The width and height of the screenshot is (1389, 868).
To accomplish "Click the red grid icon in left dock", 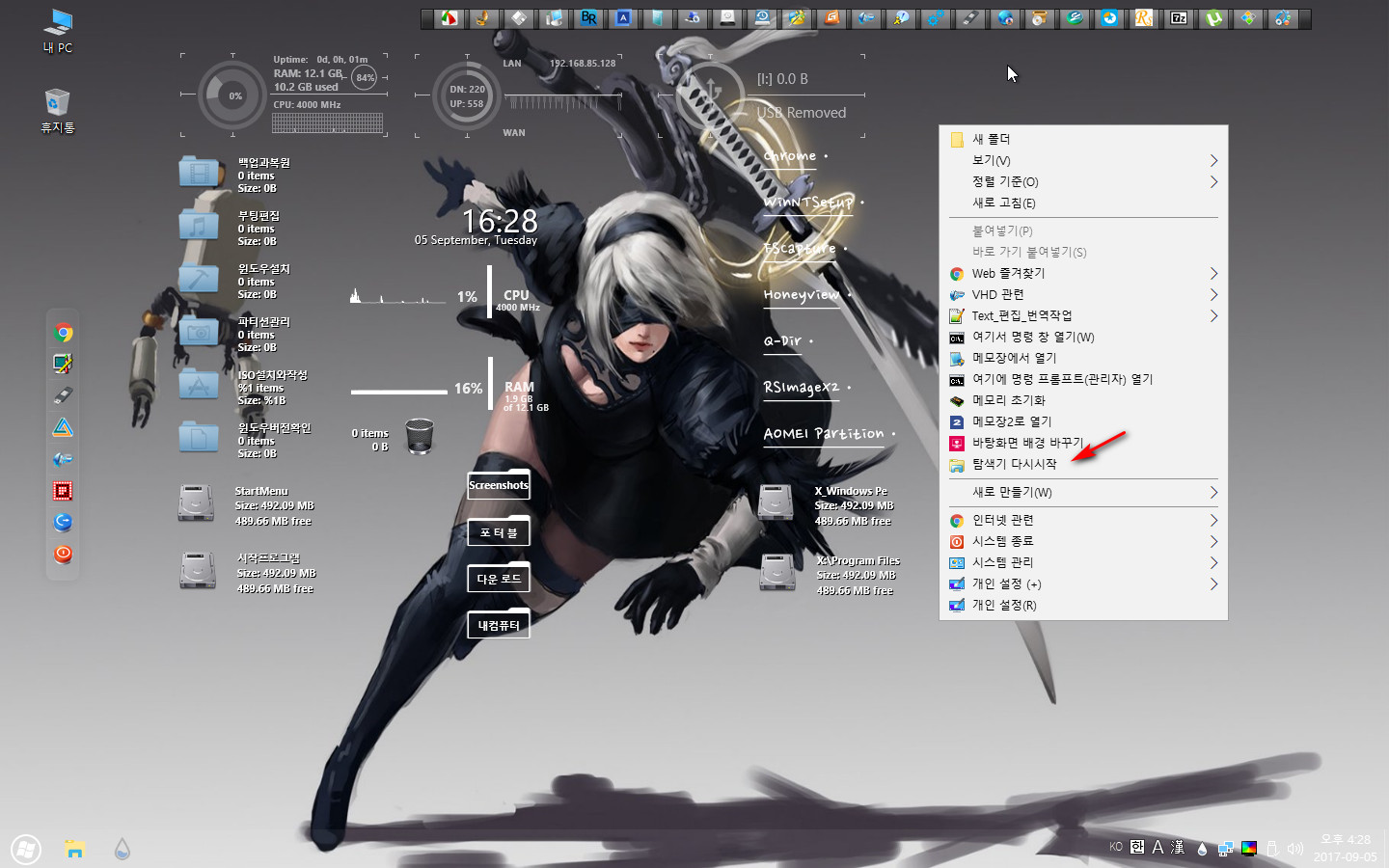I will [63, 491].
